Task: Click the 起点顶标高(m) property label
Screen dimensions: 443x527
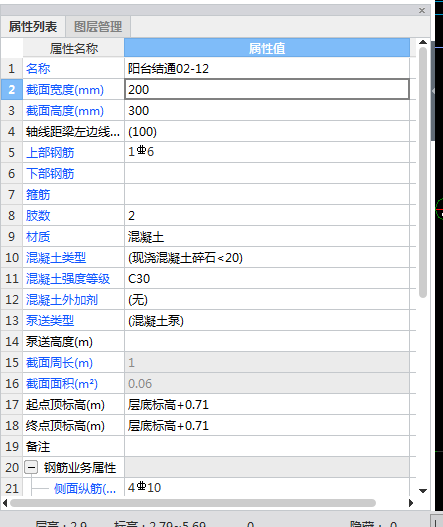Action: [x=65, y=405]
